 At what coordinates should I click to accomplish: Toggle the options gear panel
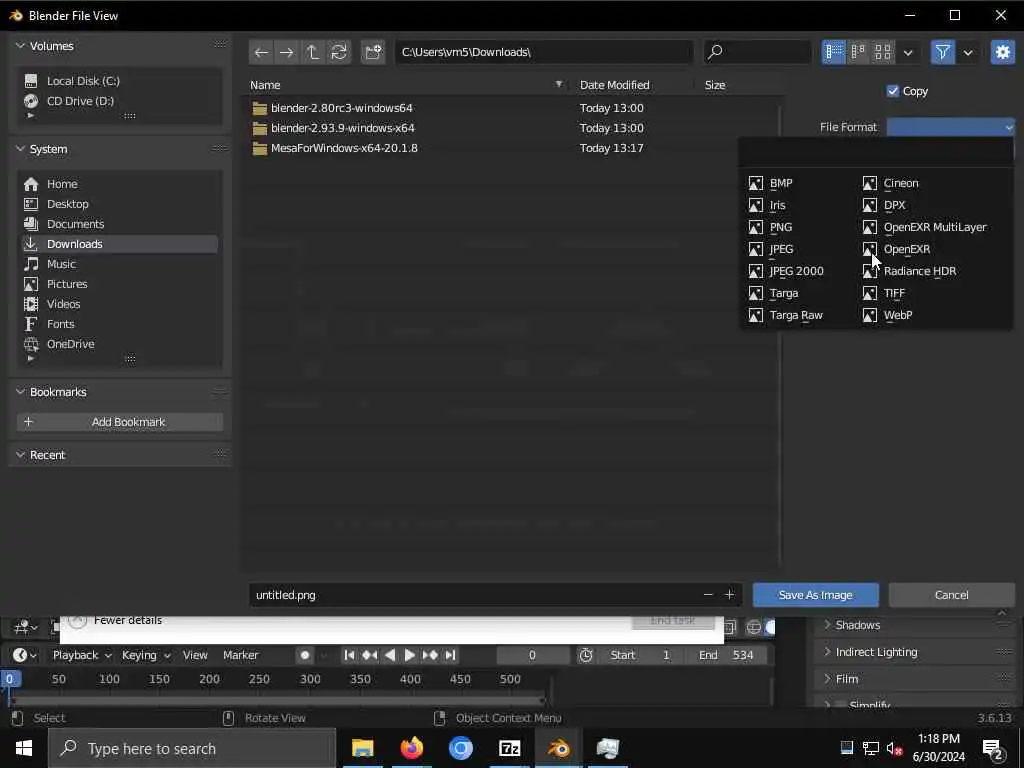pos(1002,52)
